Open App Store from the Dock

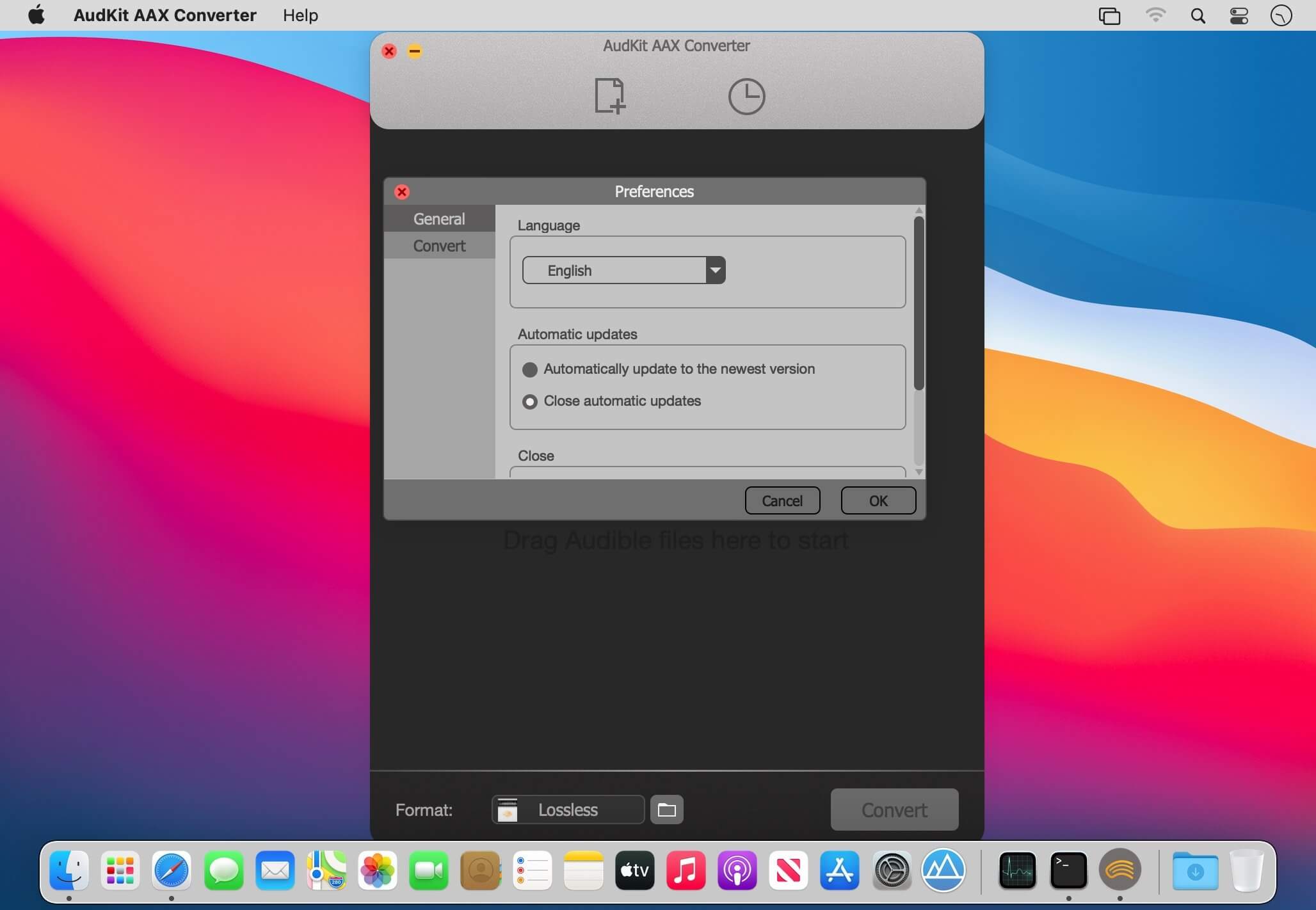coord(840,870)
